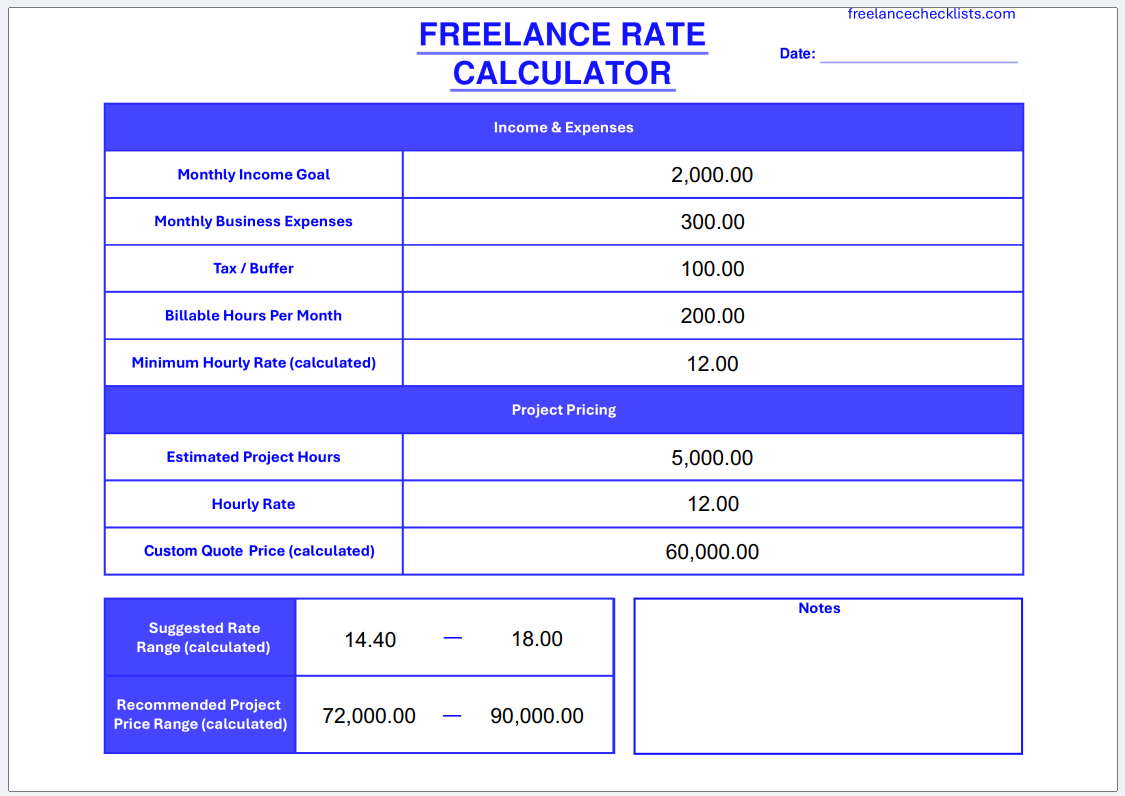Select the lower suggested rate 14.40
This screenshot has width=1125, height=796.
click(370, 640)
